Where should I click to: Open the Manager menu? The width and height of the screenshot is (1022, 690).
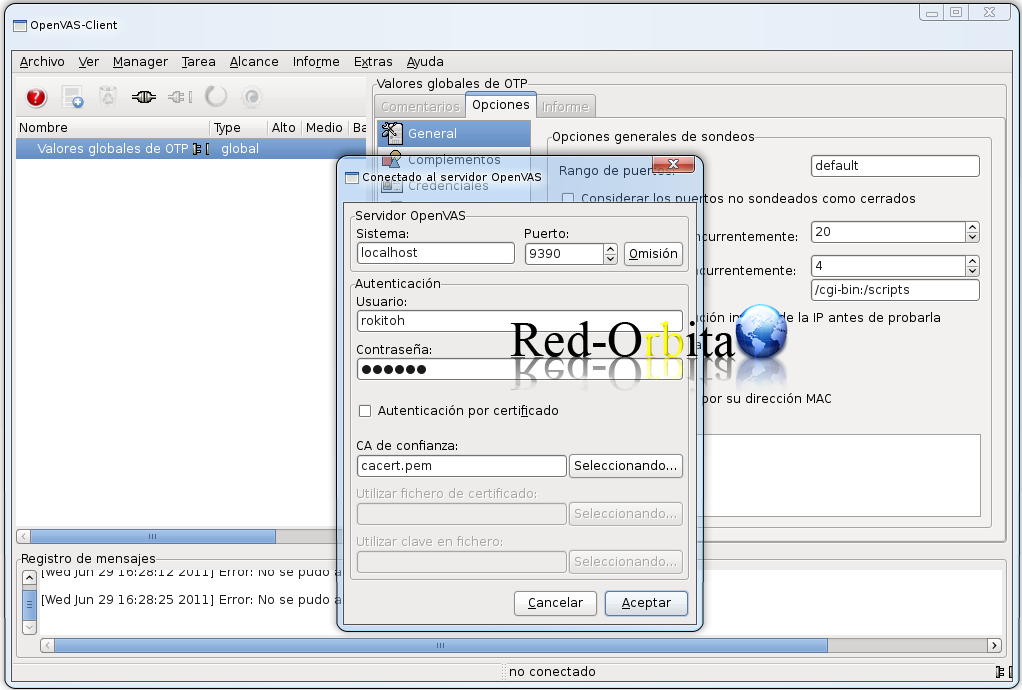(140, 62)
